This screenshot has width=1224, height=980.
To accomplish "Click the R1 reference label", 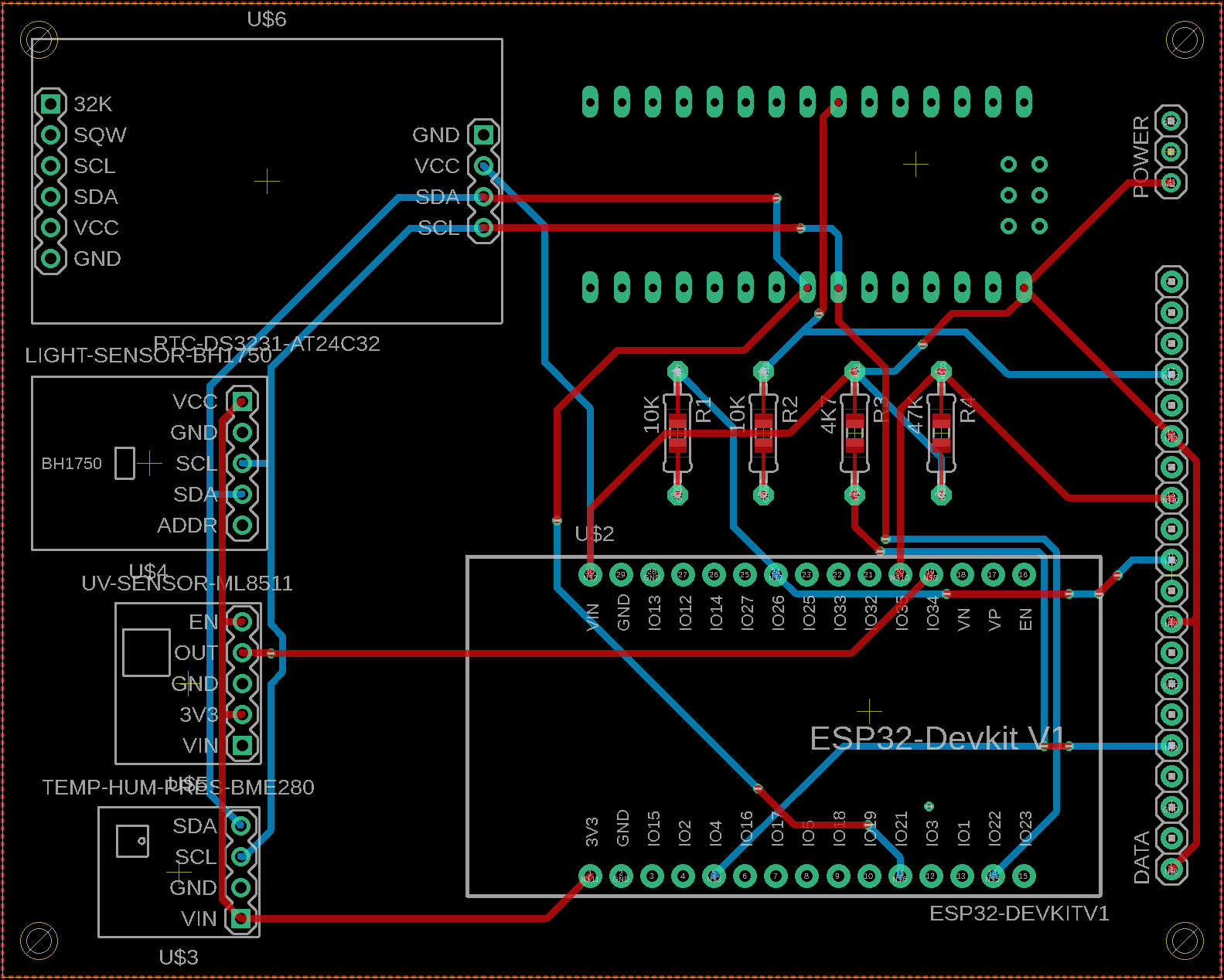I will click(x=703, y=410).
